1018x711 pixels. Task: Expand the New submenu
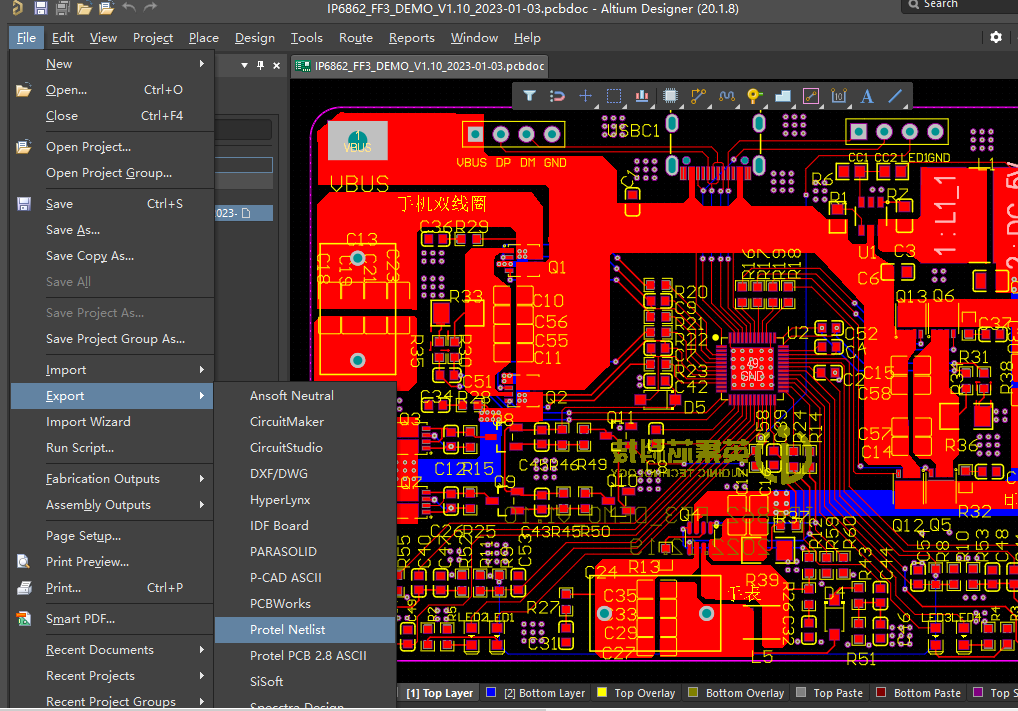point(112,64)
